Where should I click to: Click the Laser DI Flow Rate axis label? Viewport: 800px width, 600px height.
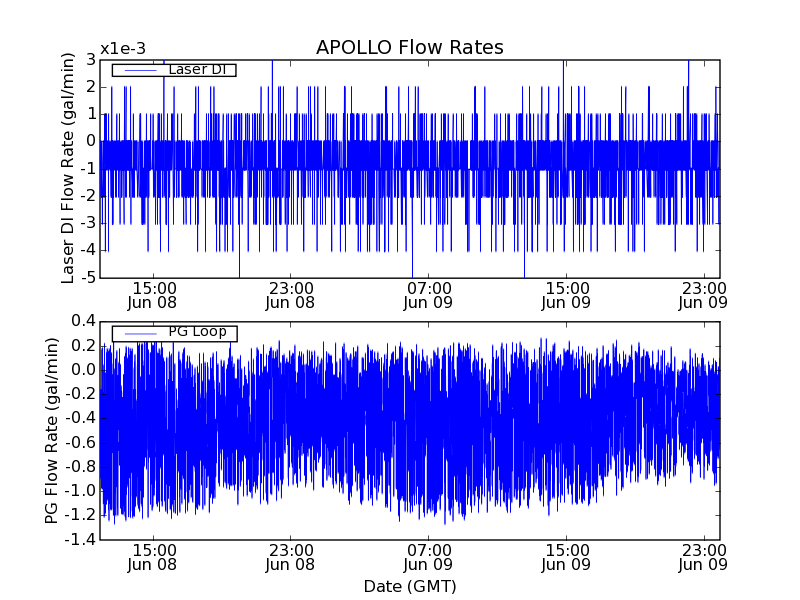67,168
